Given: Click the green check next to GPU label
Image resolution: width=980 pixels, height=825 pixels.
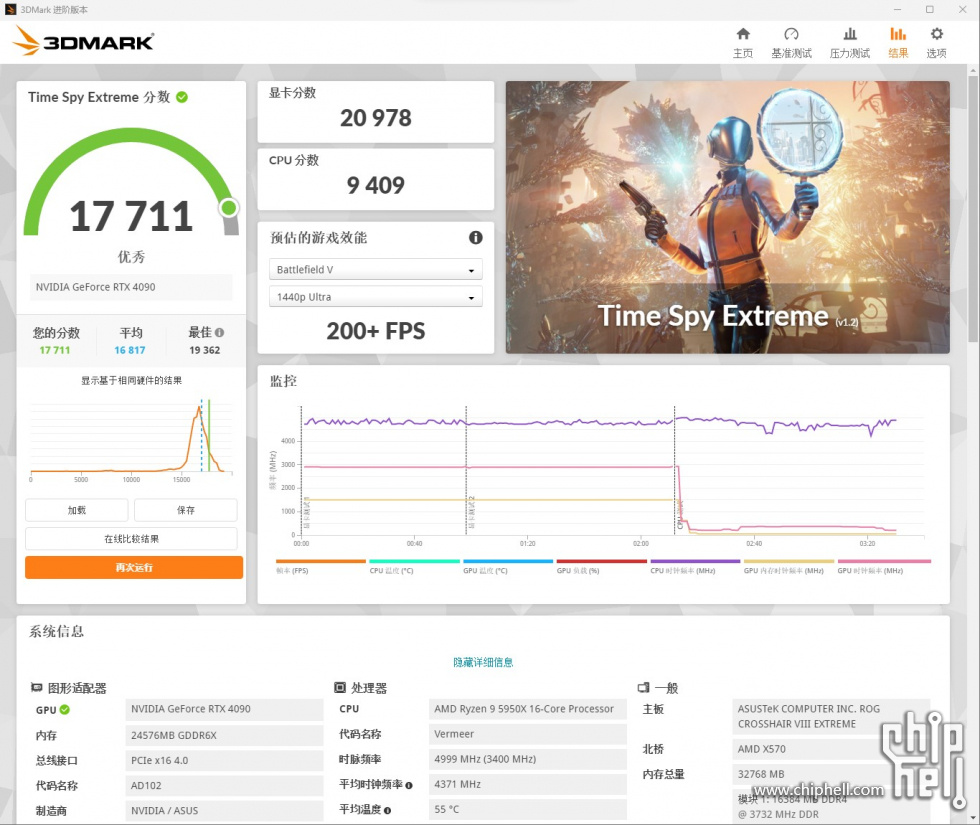Looking at the screenshot, I should tap(65, 709).
